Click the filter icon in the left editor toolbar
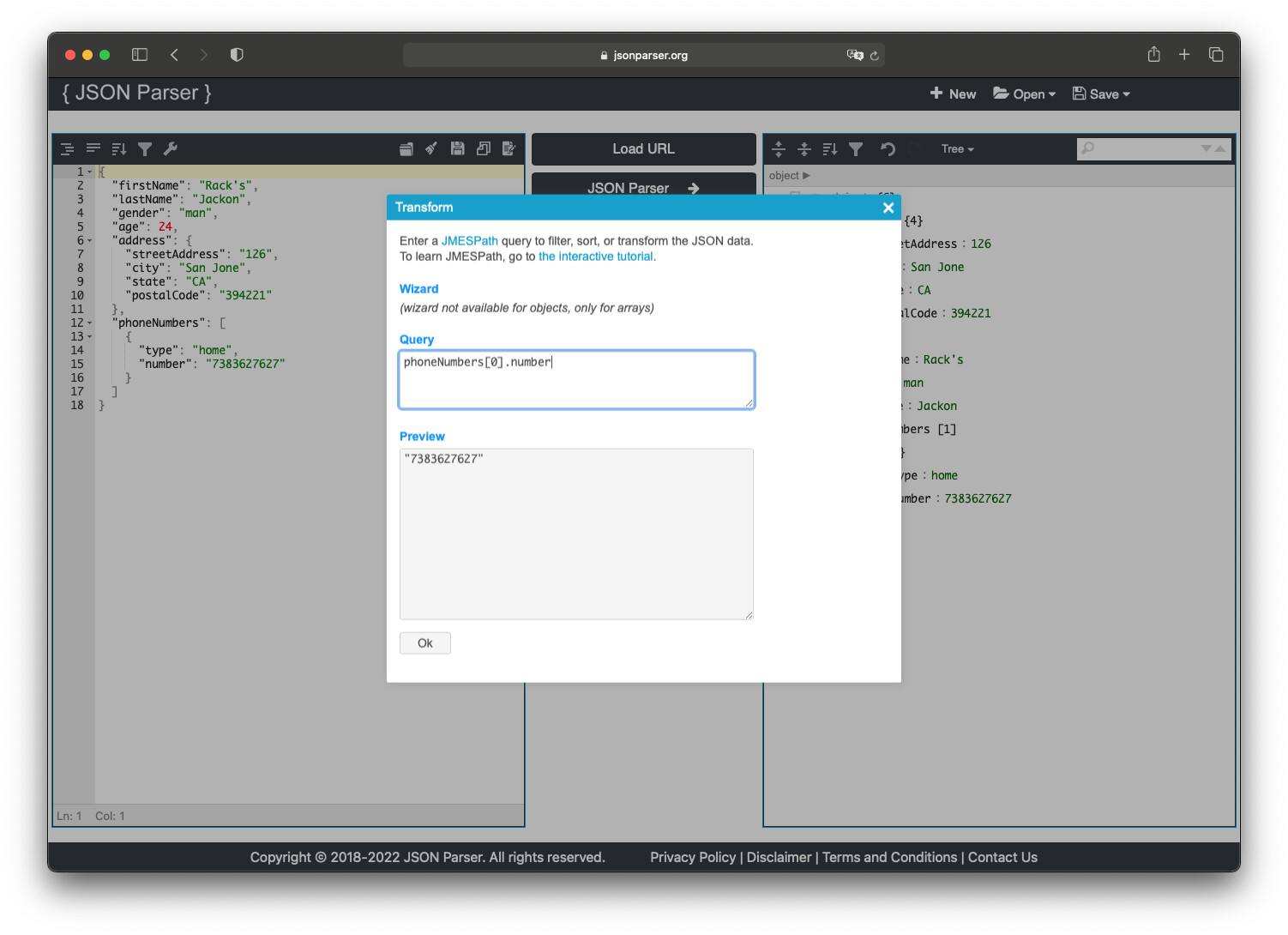1288x935 pixels. click(145, 148)
